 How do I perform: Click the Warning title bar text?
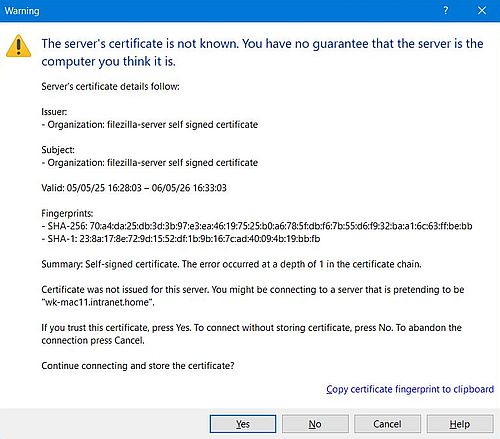click(22, 11)
